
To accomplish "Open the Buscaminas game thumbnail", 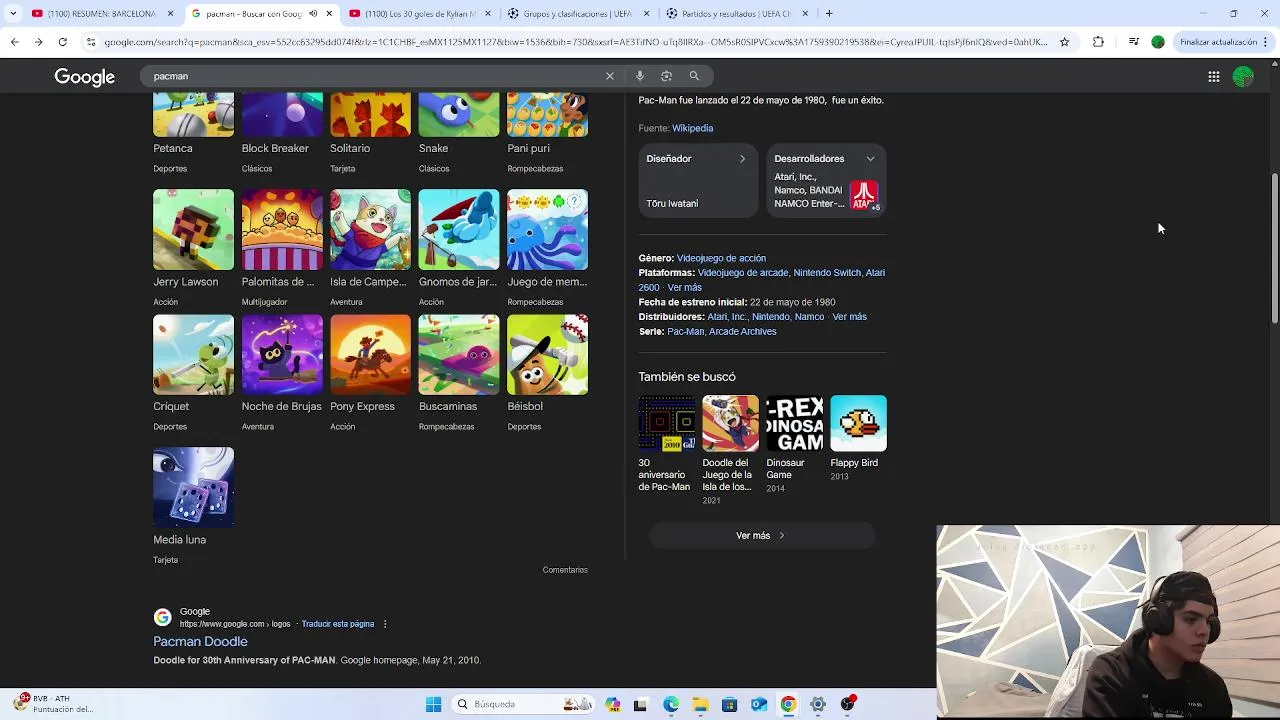I will pyautogui.click(x=459, y=354).
